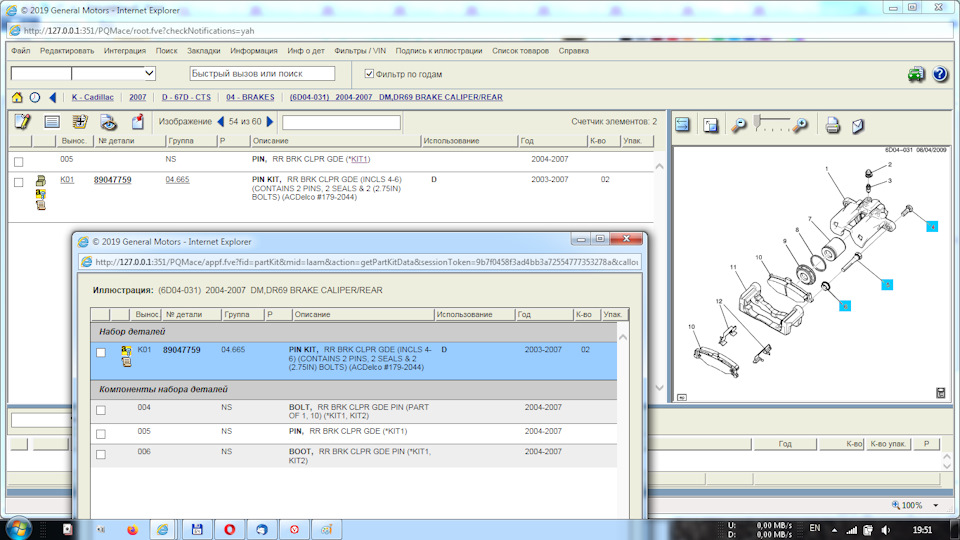The height and width of the screenshot is (540, 960).
Task: Check the 004 BOLT component checkbox
Action: click(101, 410)
